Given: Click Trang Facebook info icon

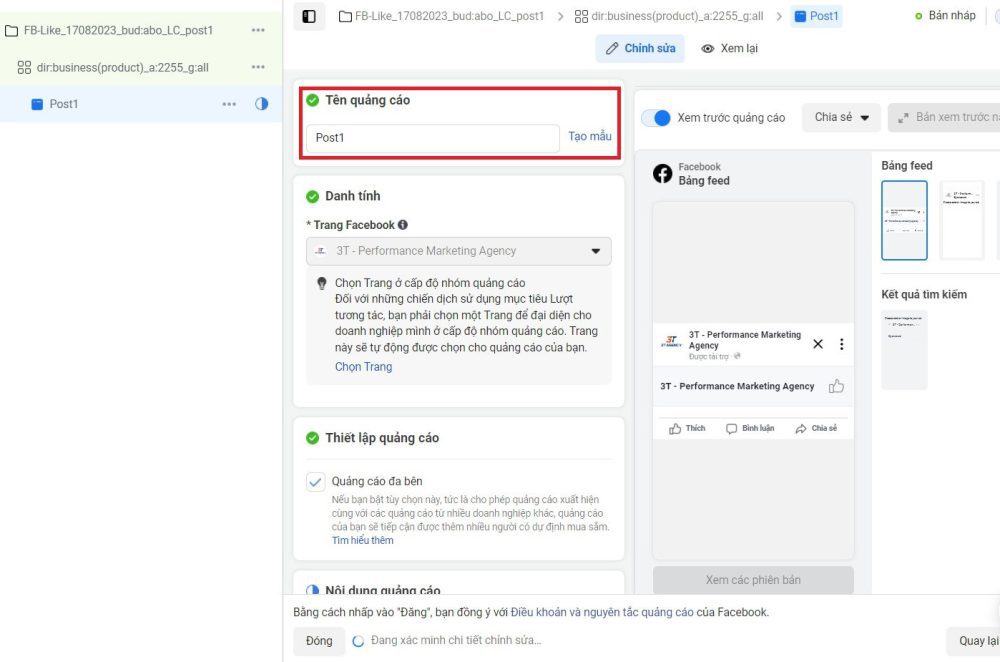Looking at the screenshot, I should pyautogui.click(x=402, y=224).
